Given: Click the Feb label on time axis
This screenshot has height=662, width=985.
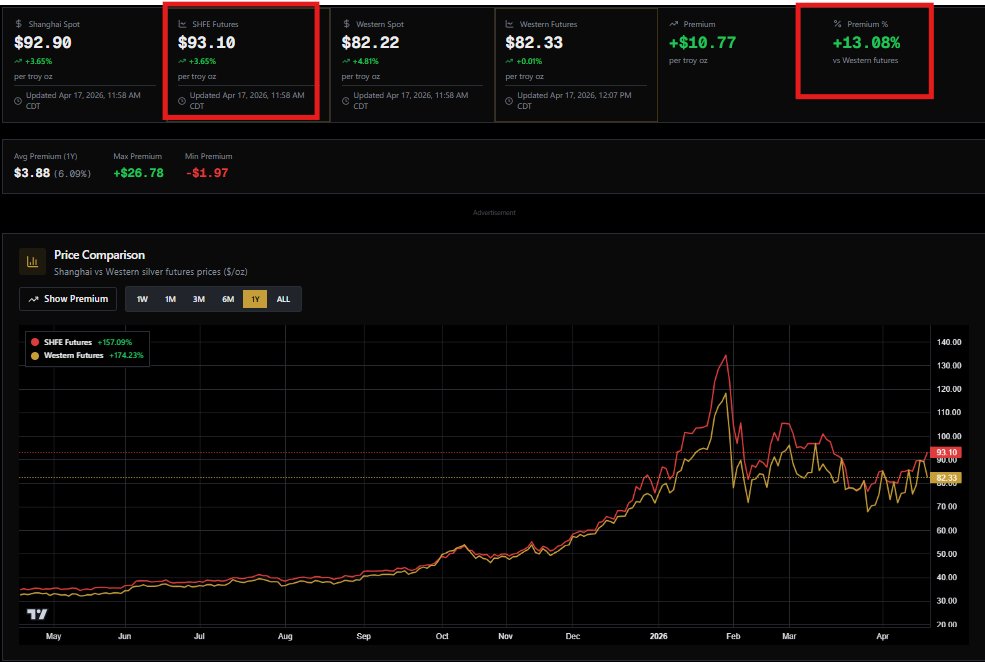Looking at the screenshot, I should (733, 636).
